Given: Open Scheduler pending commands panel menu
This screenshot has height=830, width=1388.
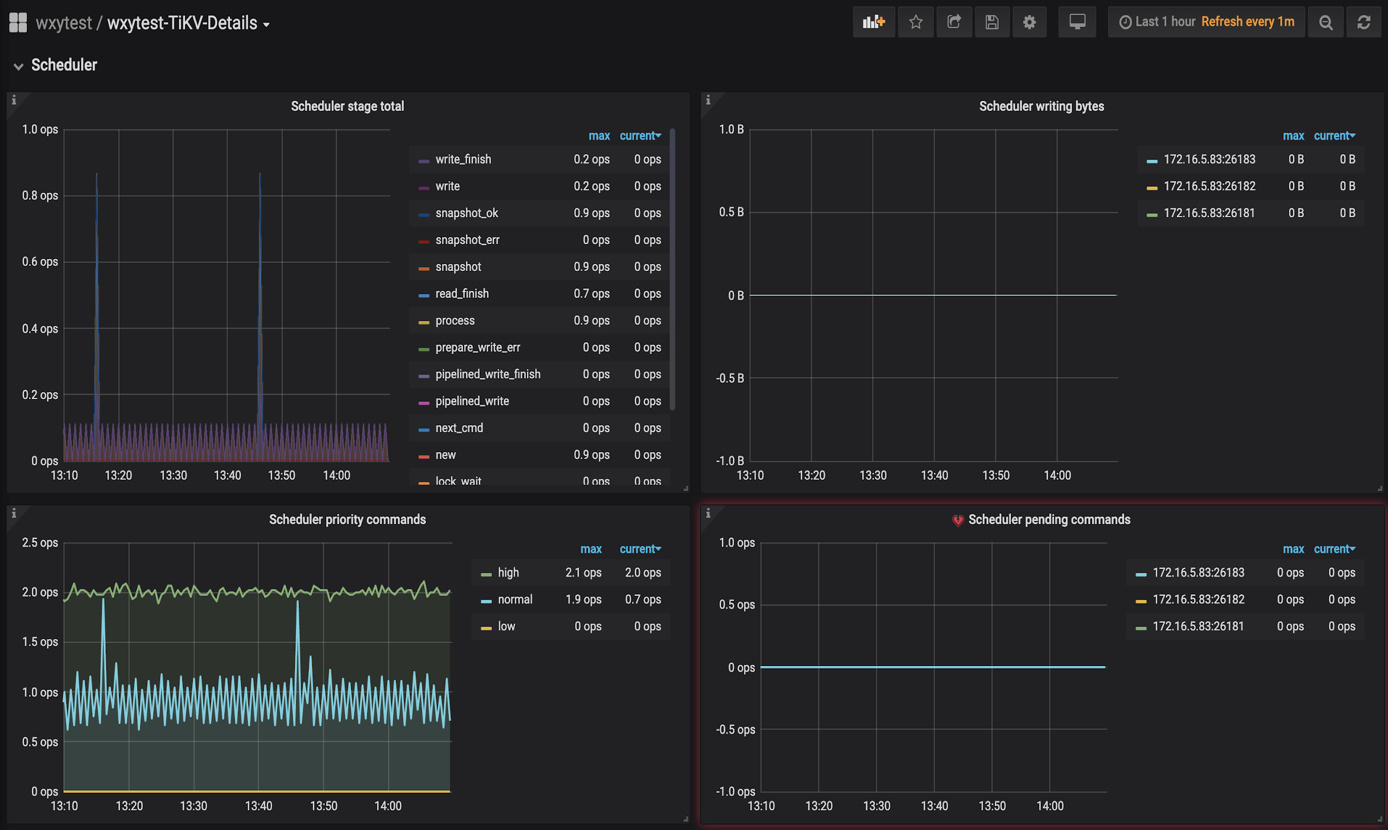Looking at the screenshot, I should coord(1049,520).
